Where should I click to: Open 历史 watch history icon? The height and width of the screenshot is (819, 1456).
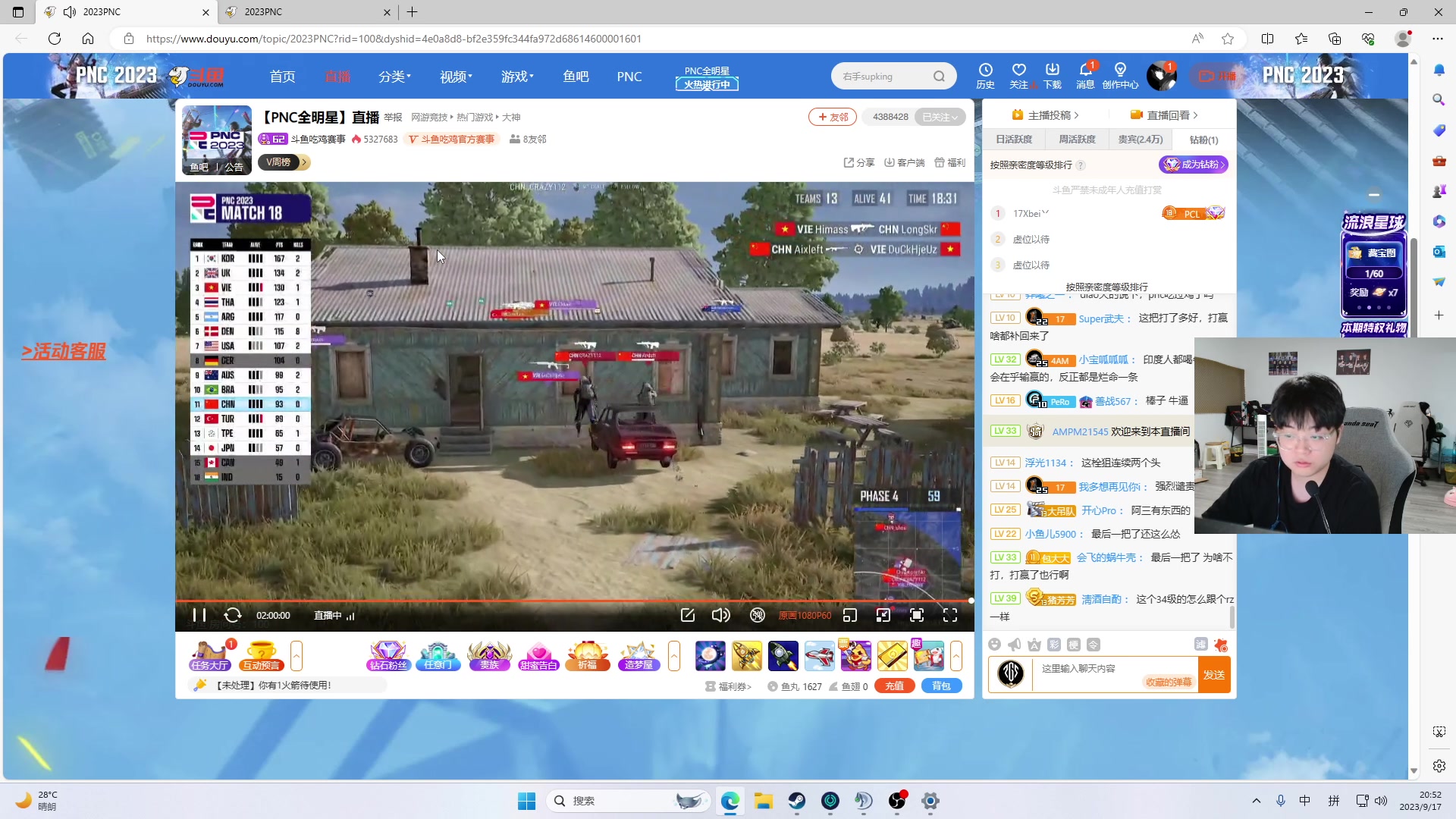tap(985, 76)
